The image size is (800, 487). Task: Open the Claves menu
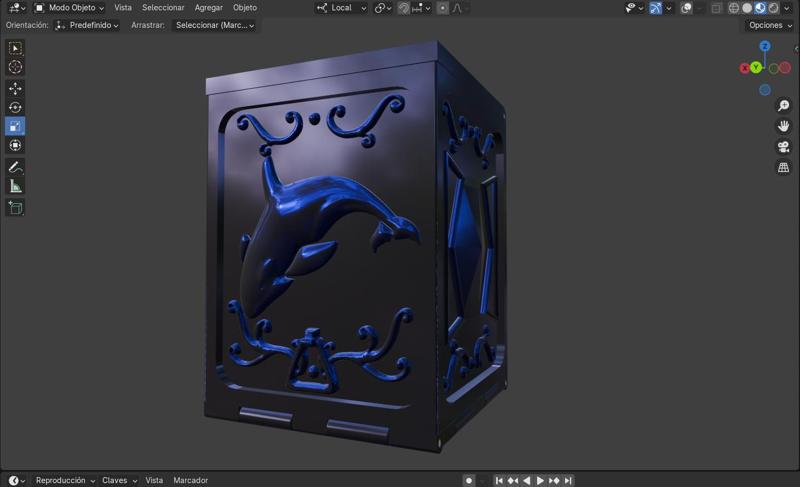point(119,480)
